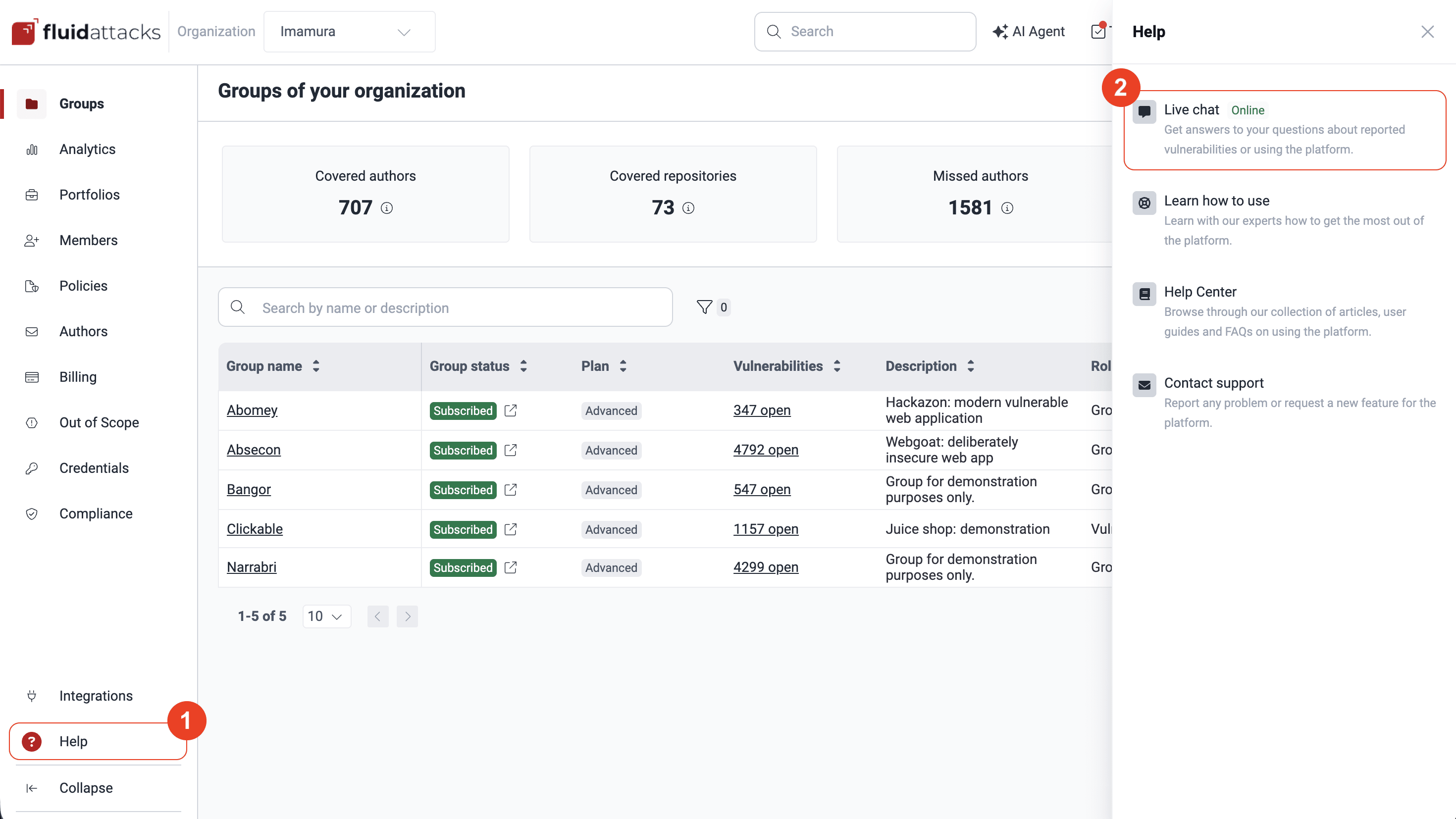Select the Learn how to use icon
The width and height of the screenshot is (1456, 819).
point(1144,203)
